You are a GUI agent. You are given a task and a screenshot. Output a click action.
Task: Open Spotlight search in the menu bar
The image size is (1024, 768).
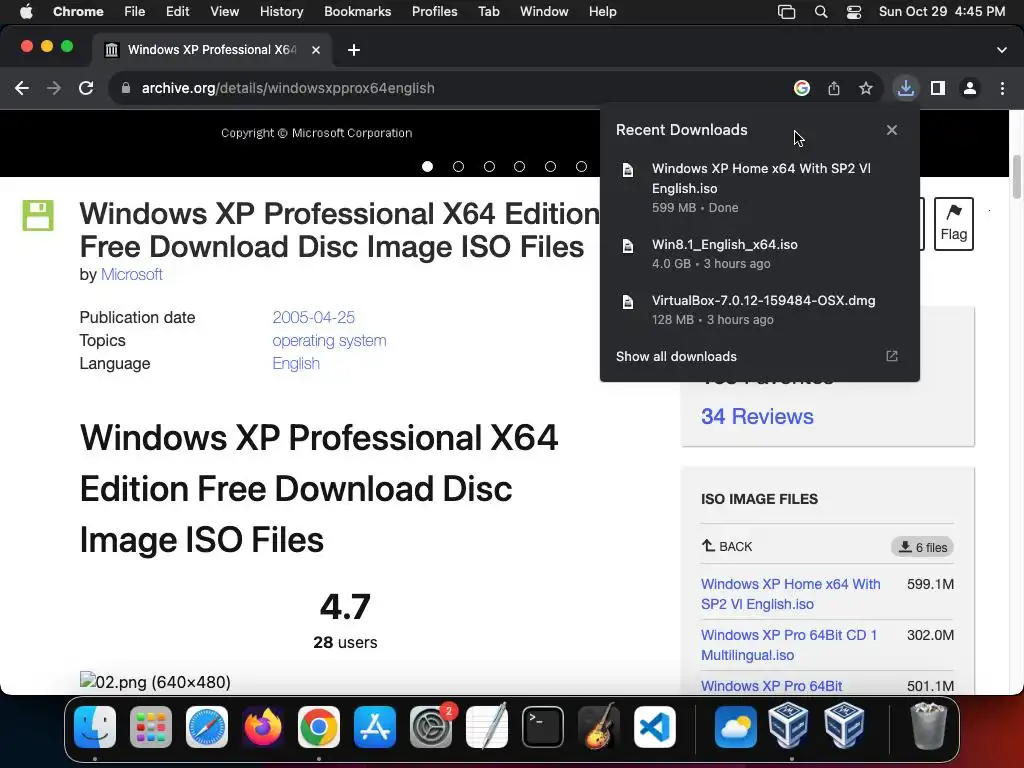[x=821, y=12]
